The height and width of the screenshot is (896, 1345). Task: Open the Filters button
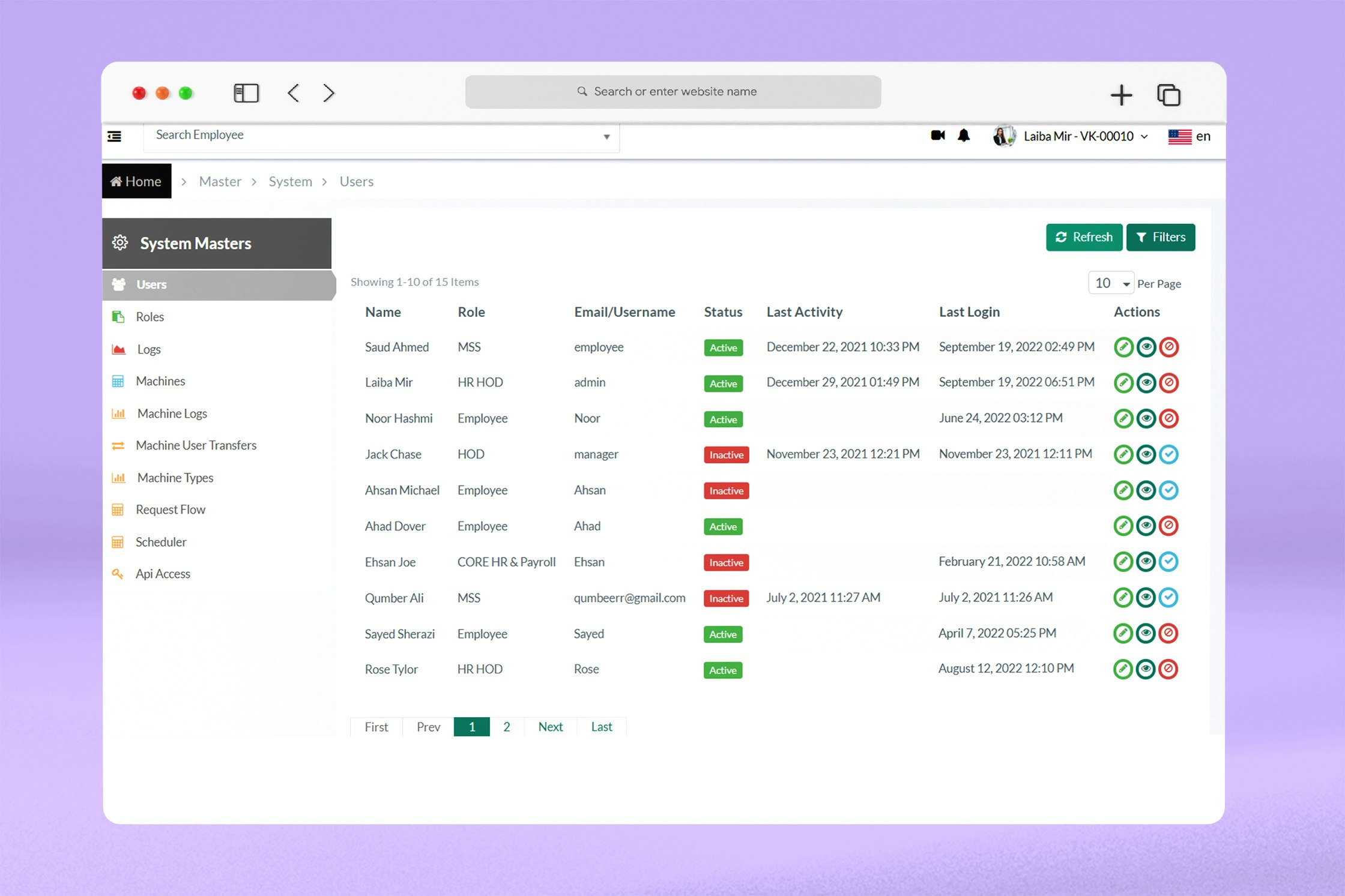pyautogui.click(x=1161, y=237)
